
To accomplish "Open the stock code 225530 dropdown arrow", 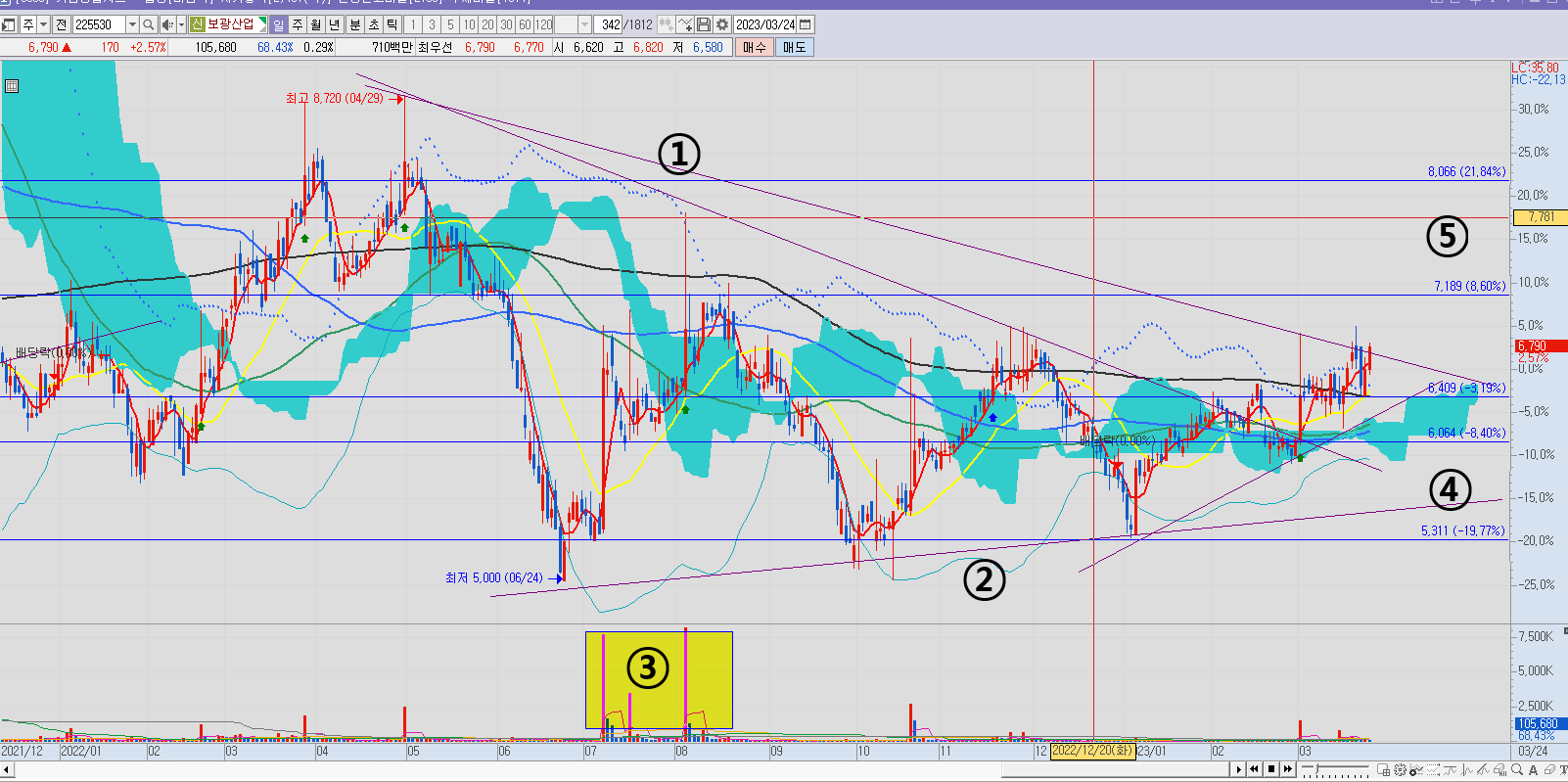I will [x=132, y=24].
